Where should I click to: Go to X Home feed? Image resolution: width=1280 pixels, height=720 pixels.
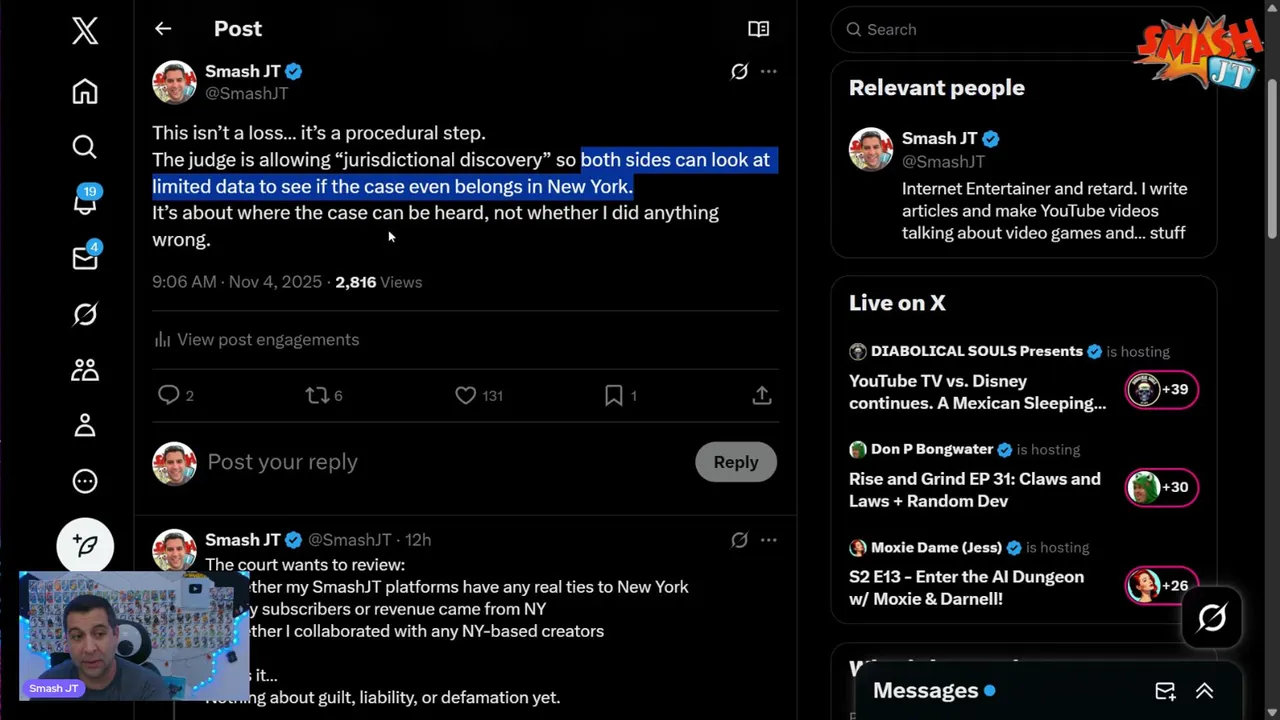tap(85, 92)
